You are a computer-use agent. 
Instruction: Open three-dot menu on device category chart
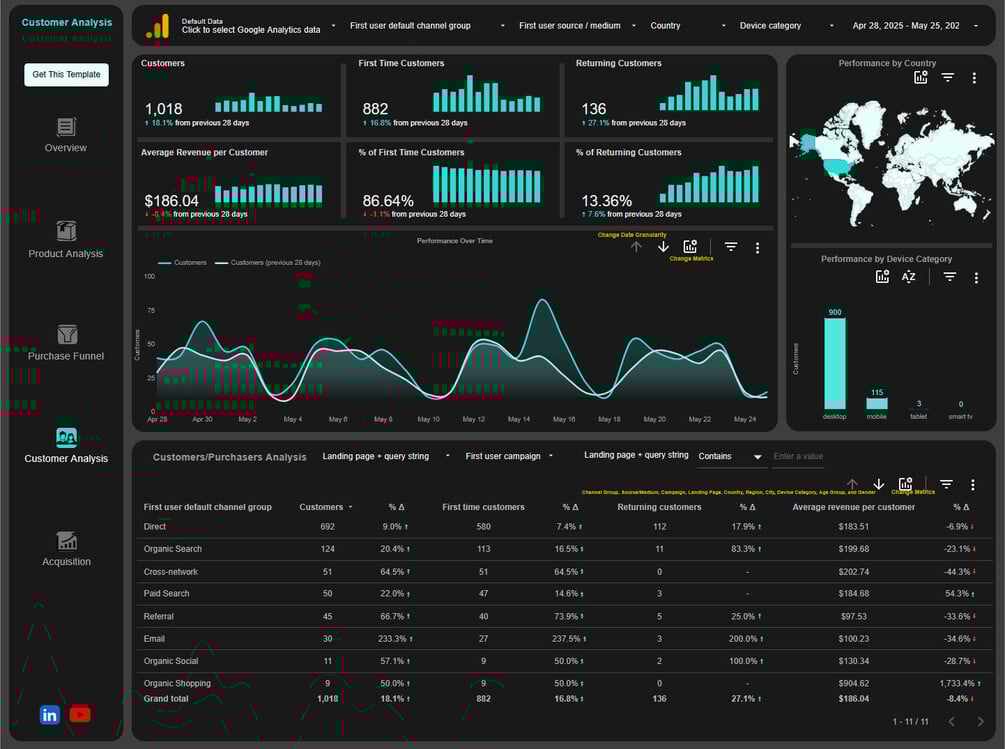[x=976, y=278]
